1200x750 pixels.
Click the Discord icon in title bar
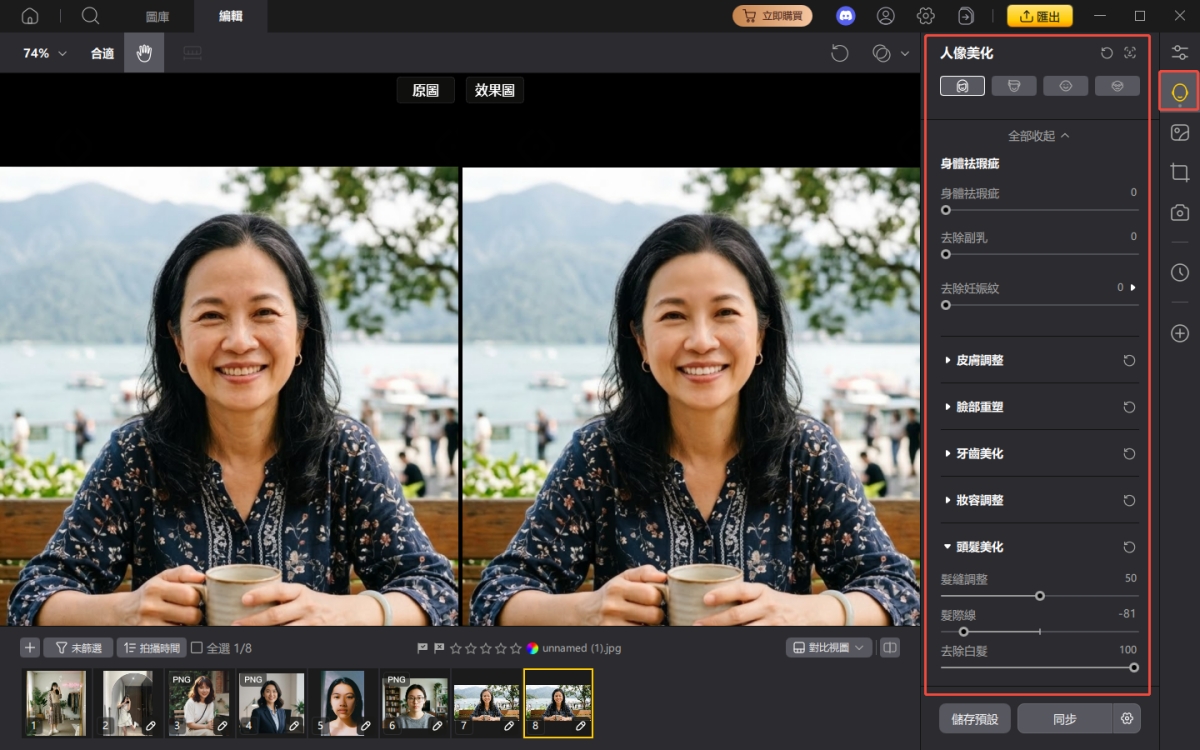coord(845,16)
